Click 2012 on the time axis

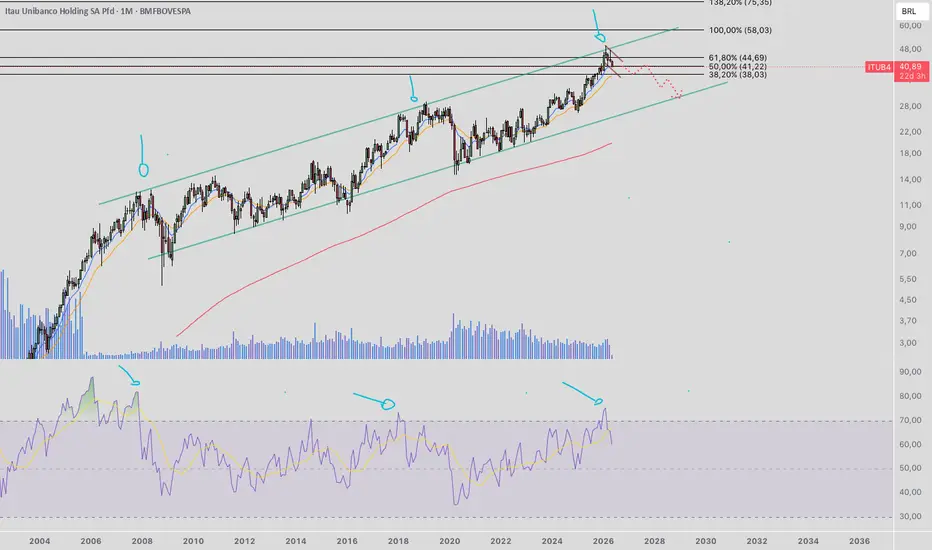[x=244, y=541]
